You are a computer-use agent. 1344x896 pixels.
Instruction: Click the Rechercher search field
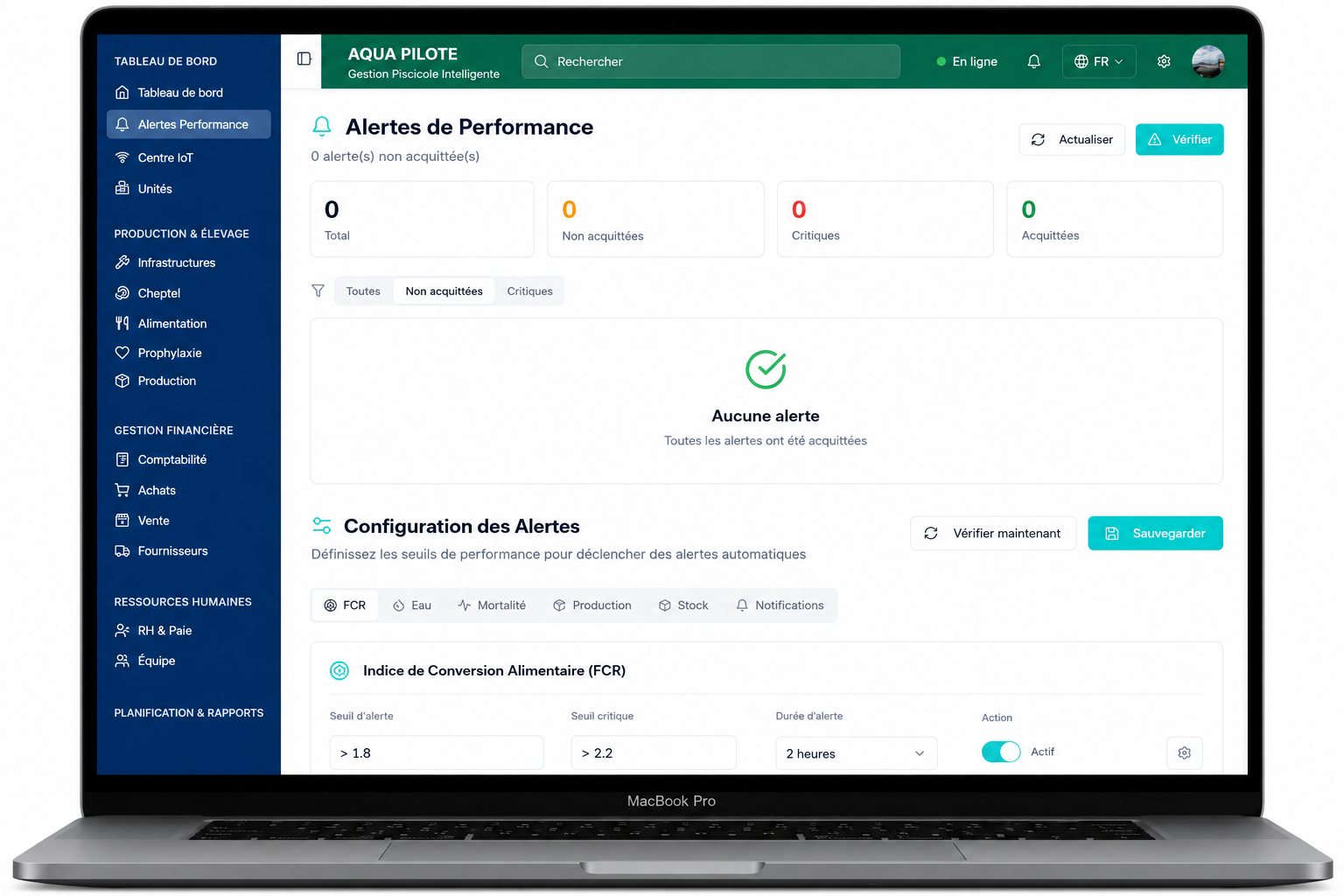coord(710,61)
